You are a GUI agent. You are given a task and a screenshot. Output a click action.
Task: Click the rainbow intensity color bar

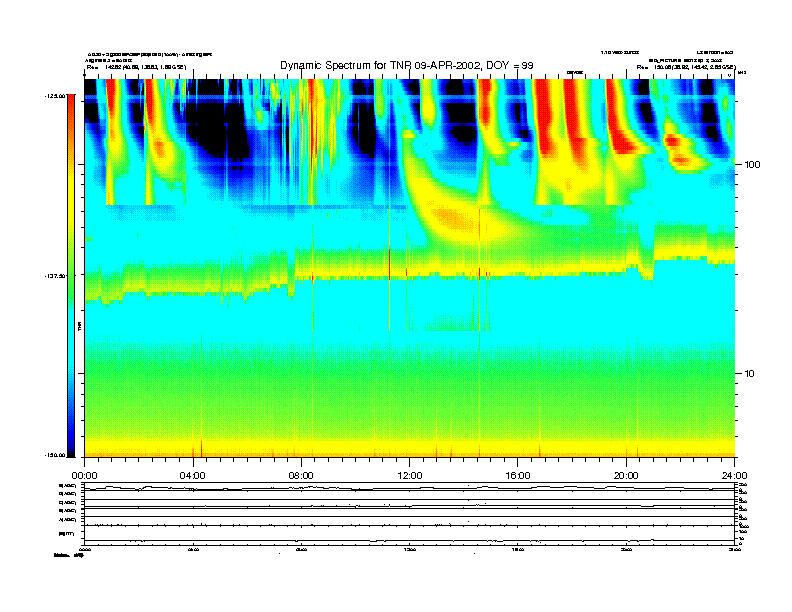(x=71, y=275)
